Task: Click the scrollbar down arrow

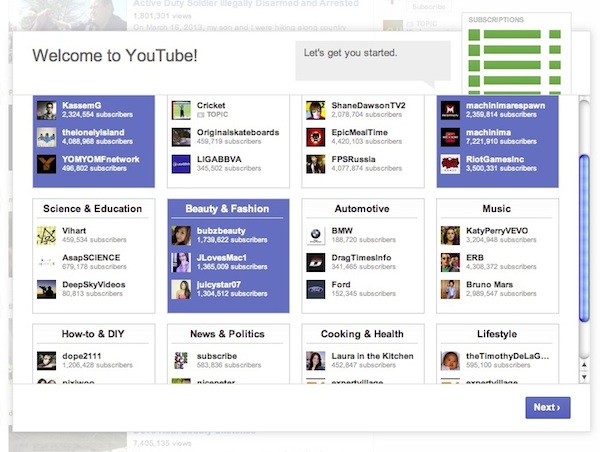Action: pos(584,378)
